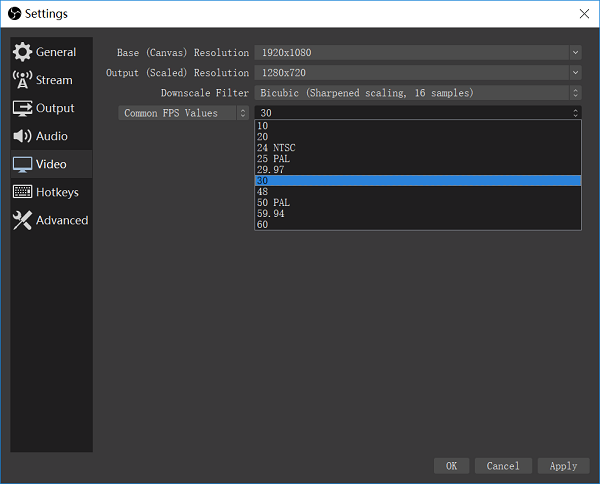
Task: Click the Apply button
Action: pos(563,466)
